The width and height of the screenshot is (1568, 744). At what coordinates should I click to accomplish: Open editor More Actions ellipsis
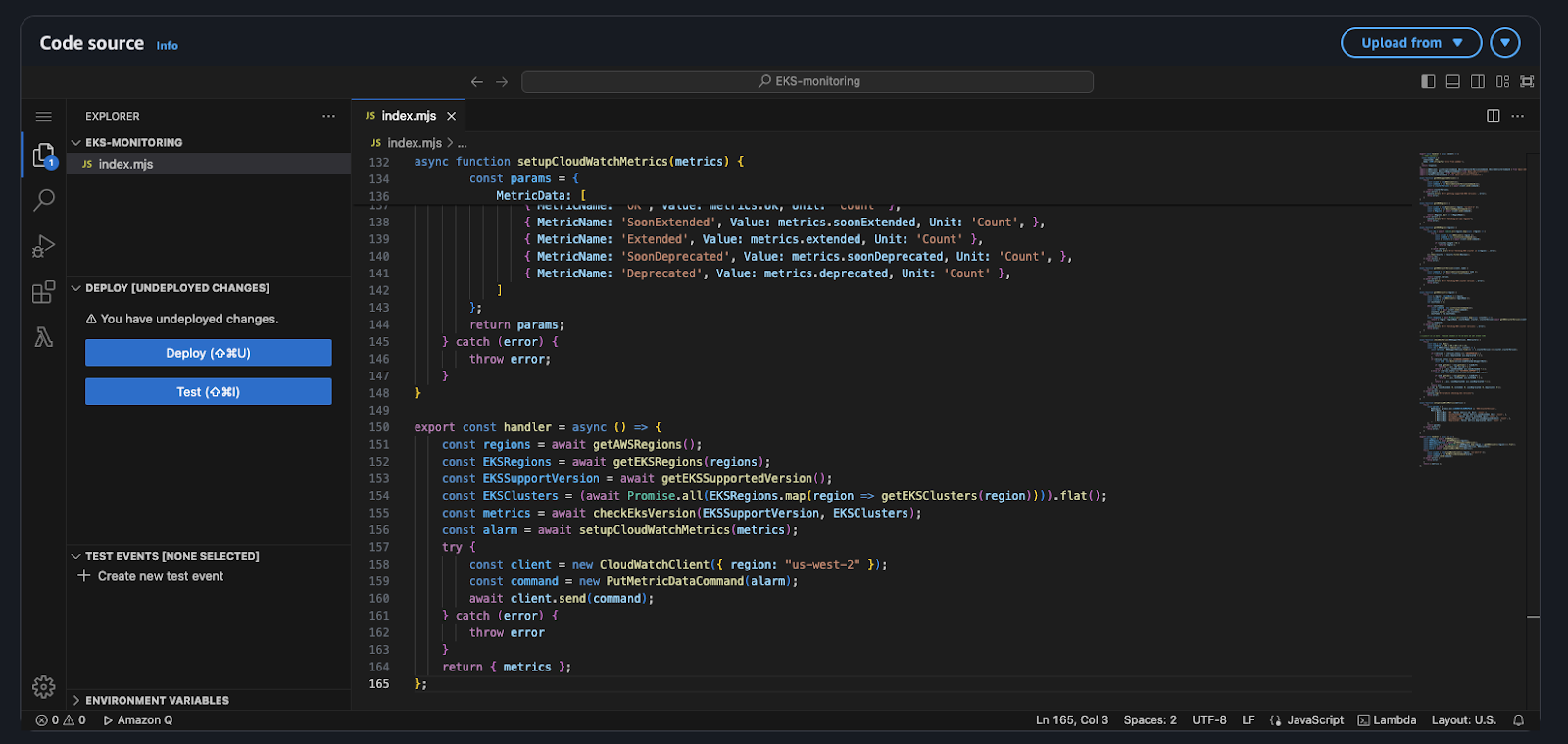pos(1518,116)
